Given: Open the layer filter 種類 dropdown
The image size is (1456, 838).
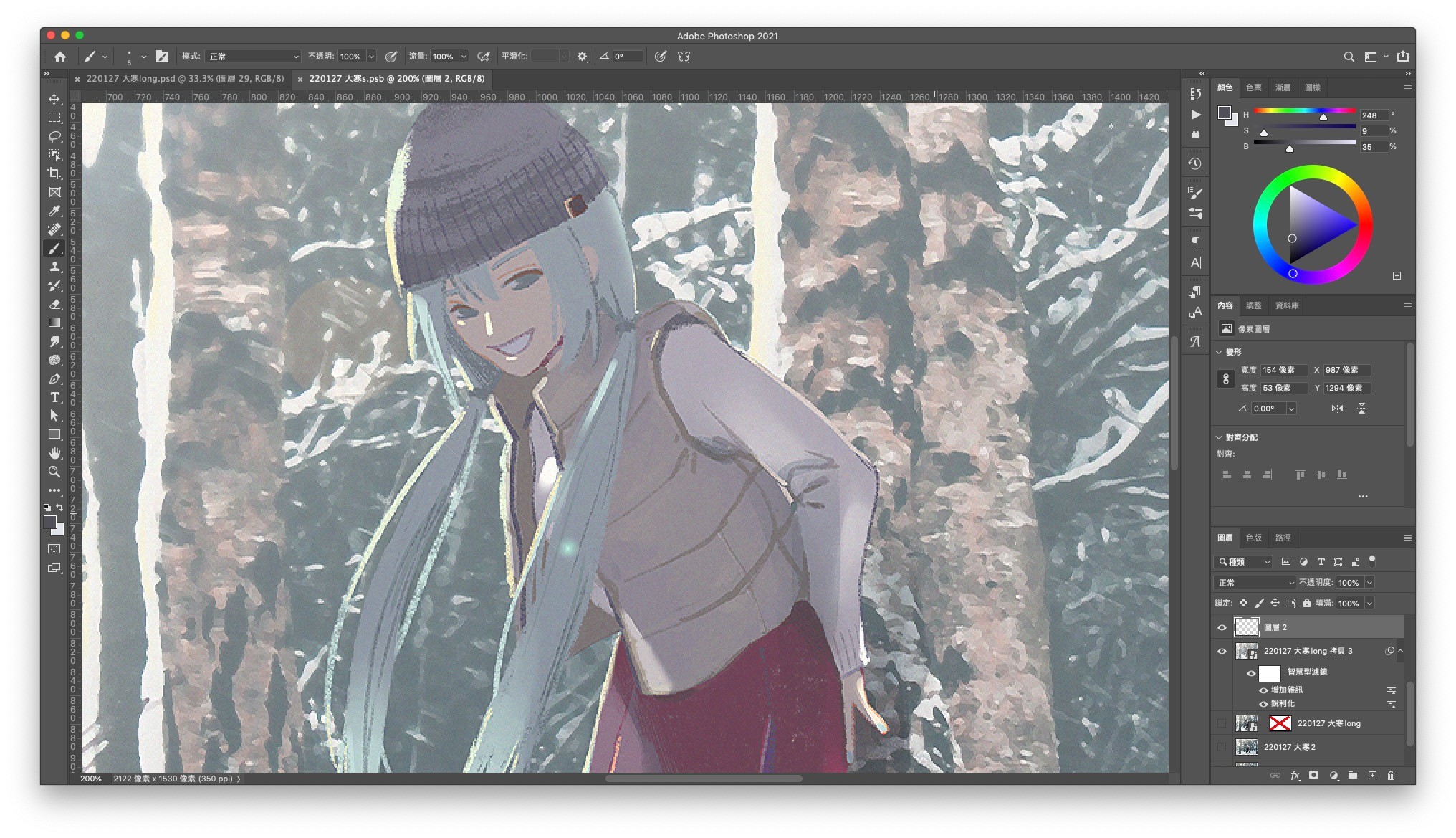Looking at the screenshot, I should coord(1244,562).
